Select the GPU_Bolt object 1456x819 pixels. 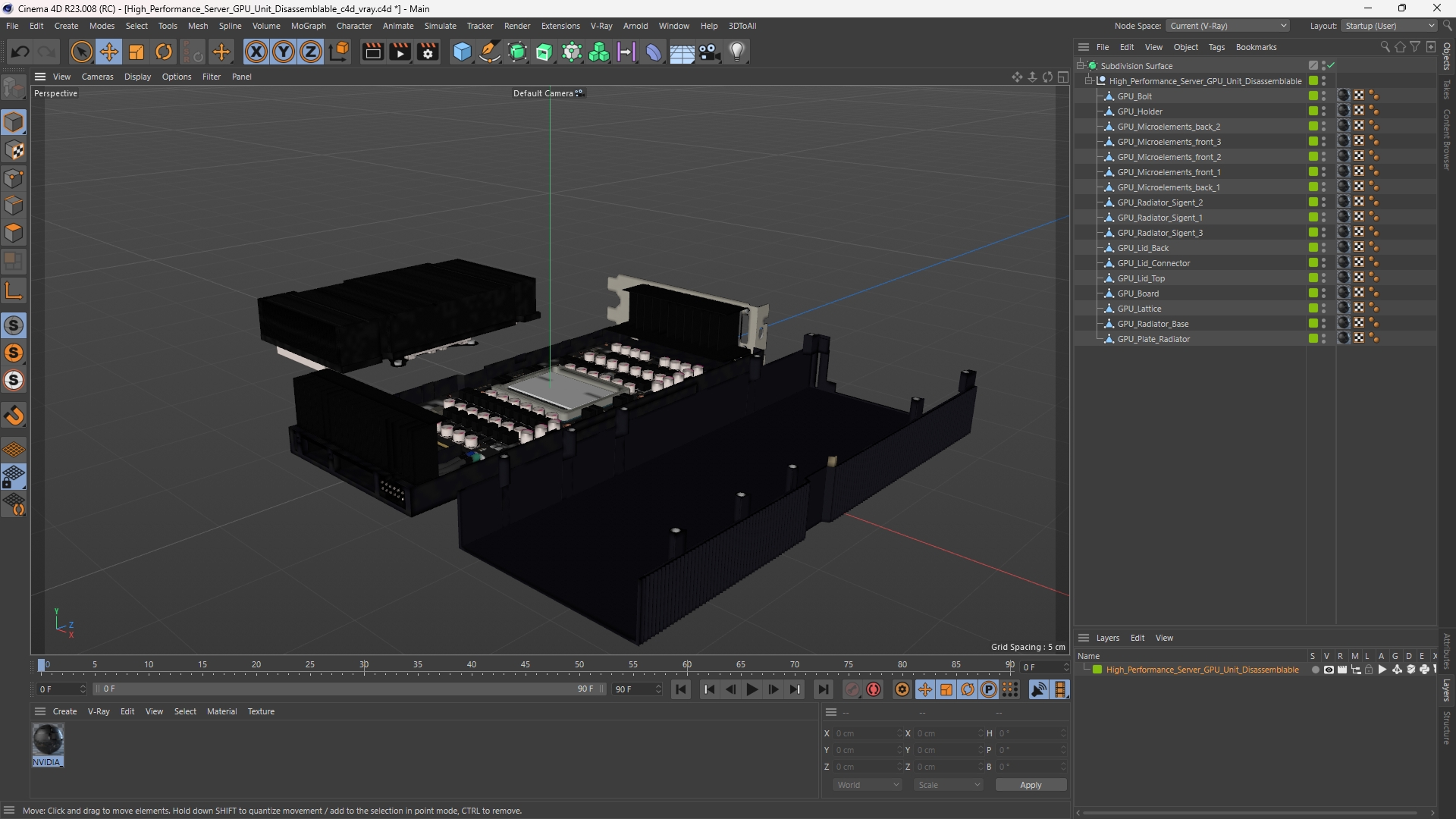[1134, 96]
